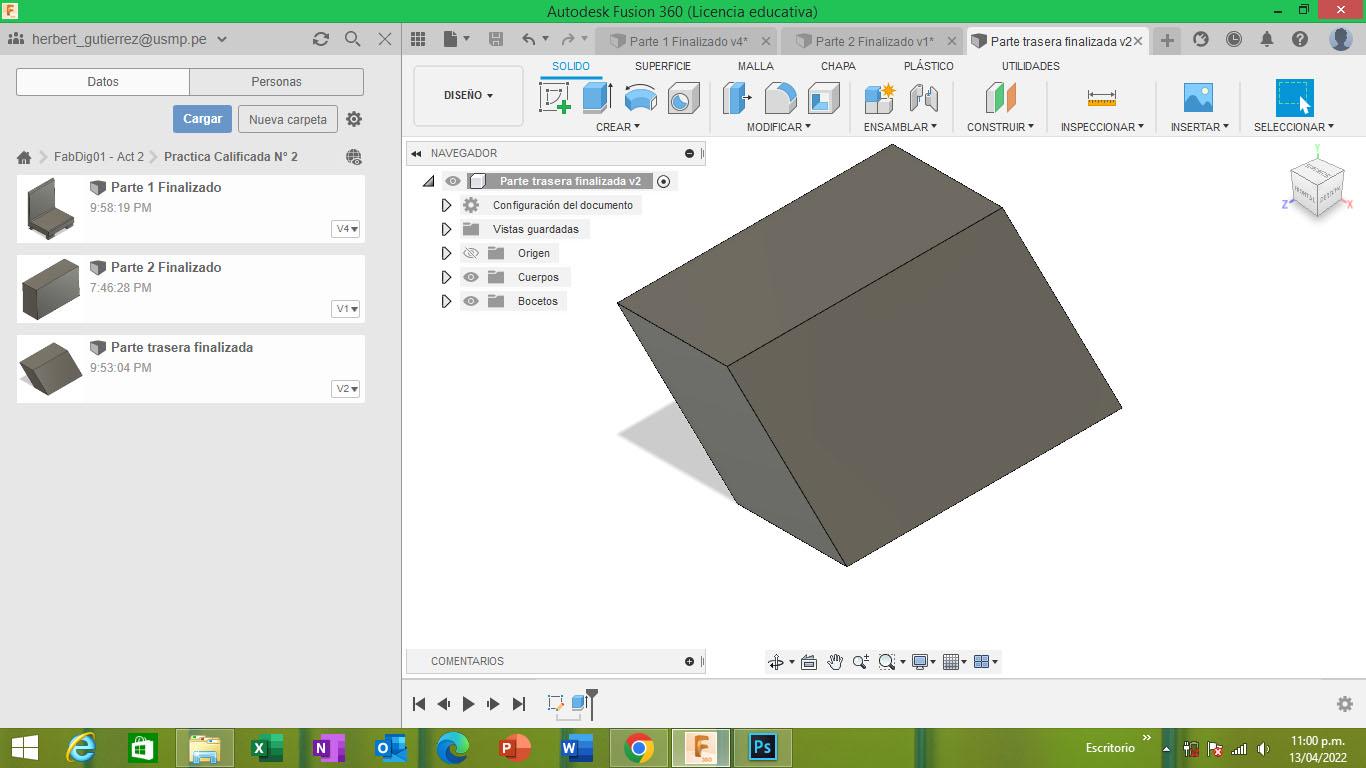The height and width of the screenshot is (768, 1366).
Task: Select the Offset Plane construct tool
Action: click(x=1000, y=98)
